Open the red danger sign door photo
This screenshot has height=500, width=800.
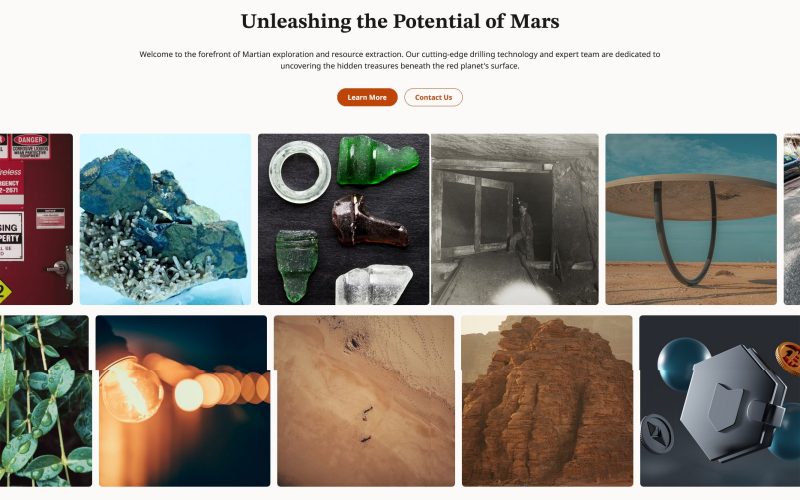tap(36, 219)
